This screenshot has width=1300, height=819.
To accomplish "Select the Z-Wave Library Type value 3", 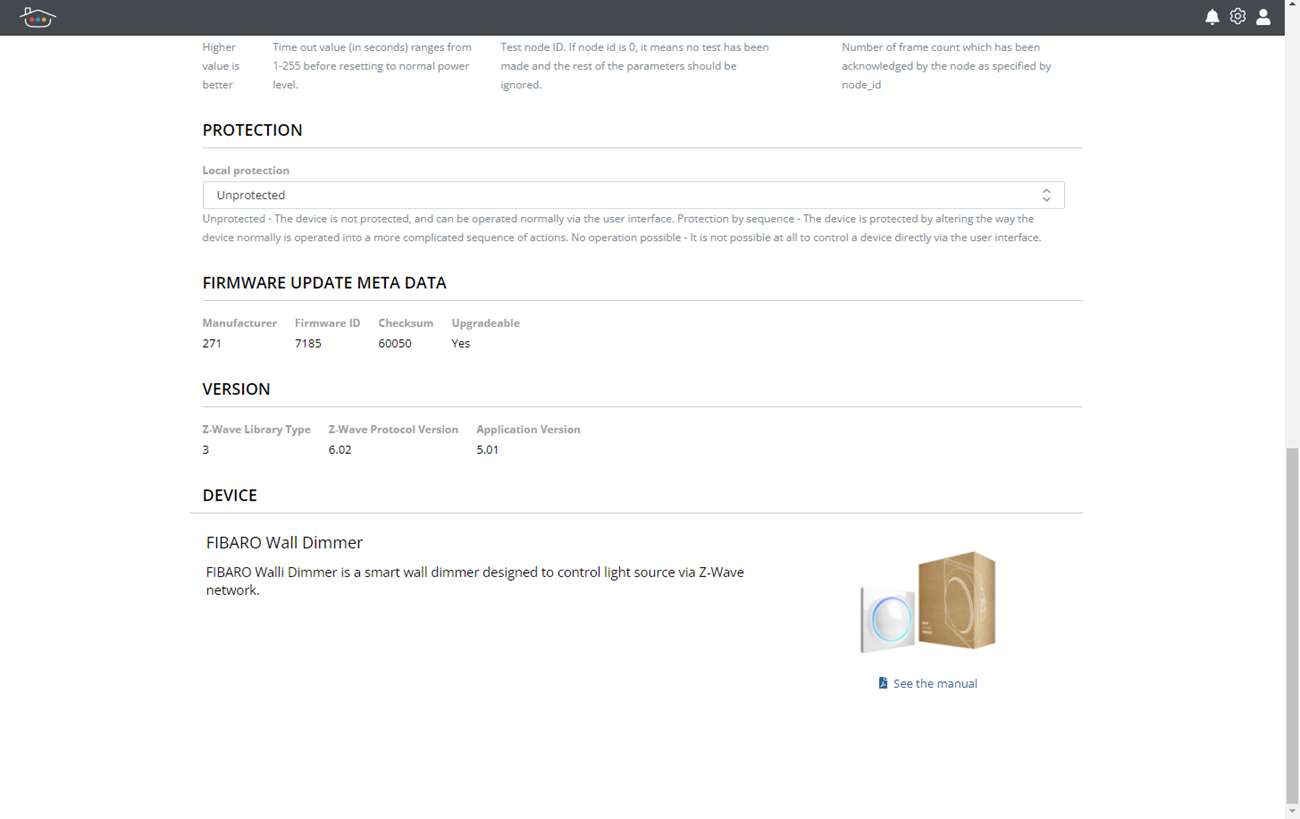I will pos(206,450).
